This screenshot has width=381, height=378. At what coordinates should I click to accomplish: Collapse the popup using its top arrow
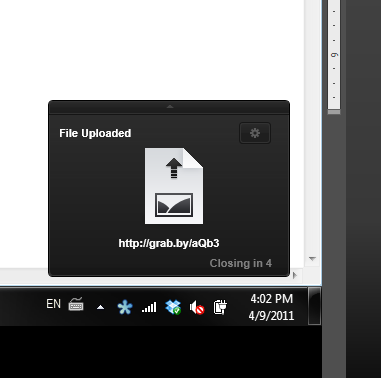click(170, 107)
